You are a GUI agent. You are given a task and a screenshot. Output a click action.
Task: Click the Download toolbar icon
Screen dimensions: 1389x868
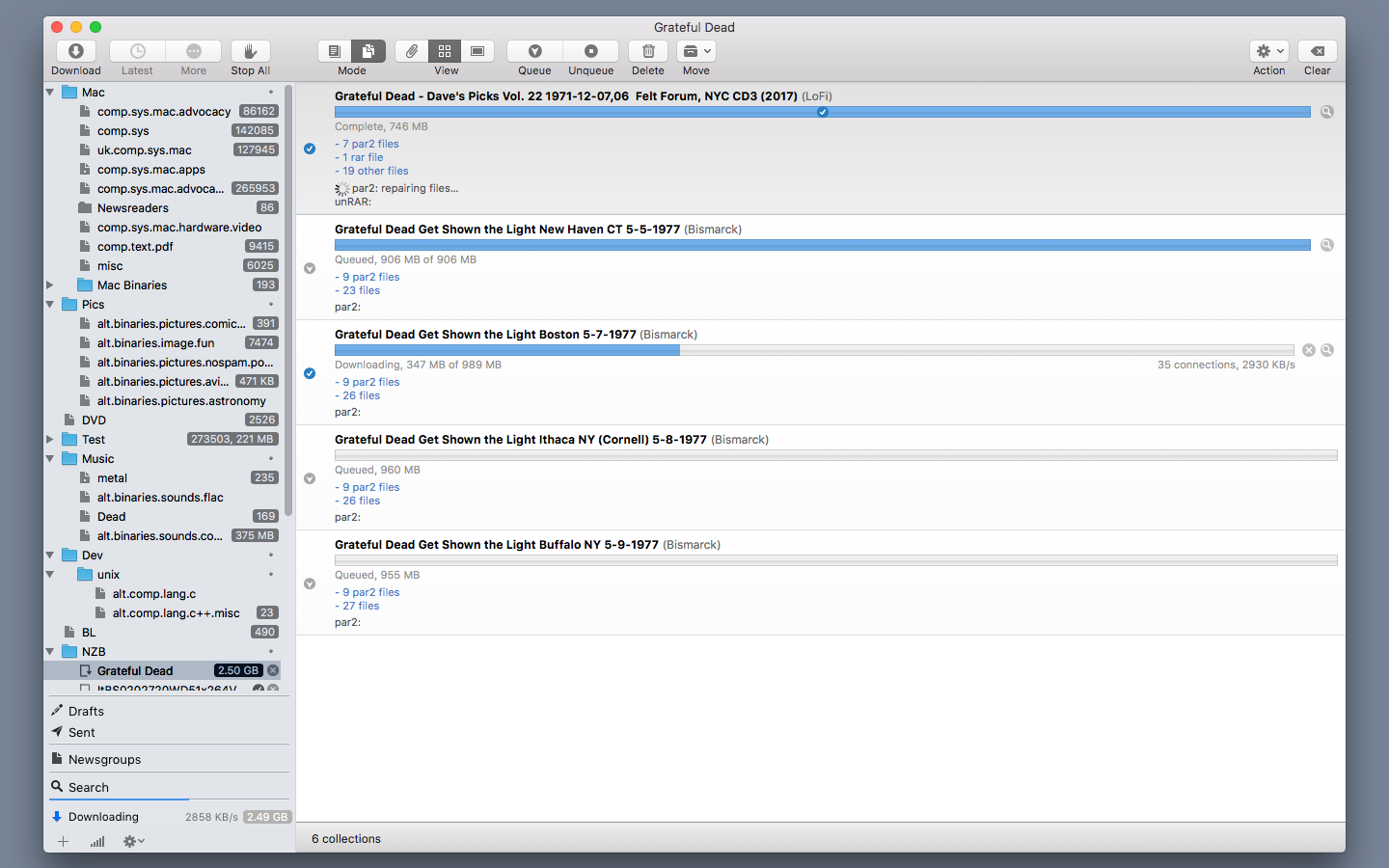tap(76, 51)
